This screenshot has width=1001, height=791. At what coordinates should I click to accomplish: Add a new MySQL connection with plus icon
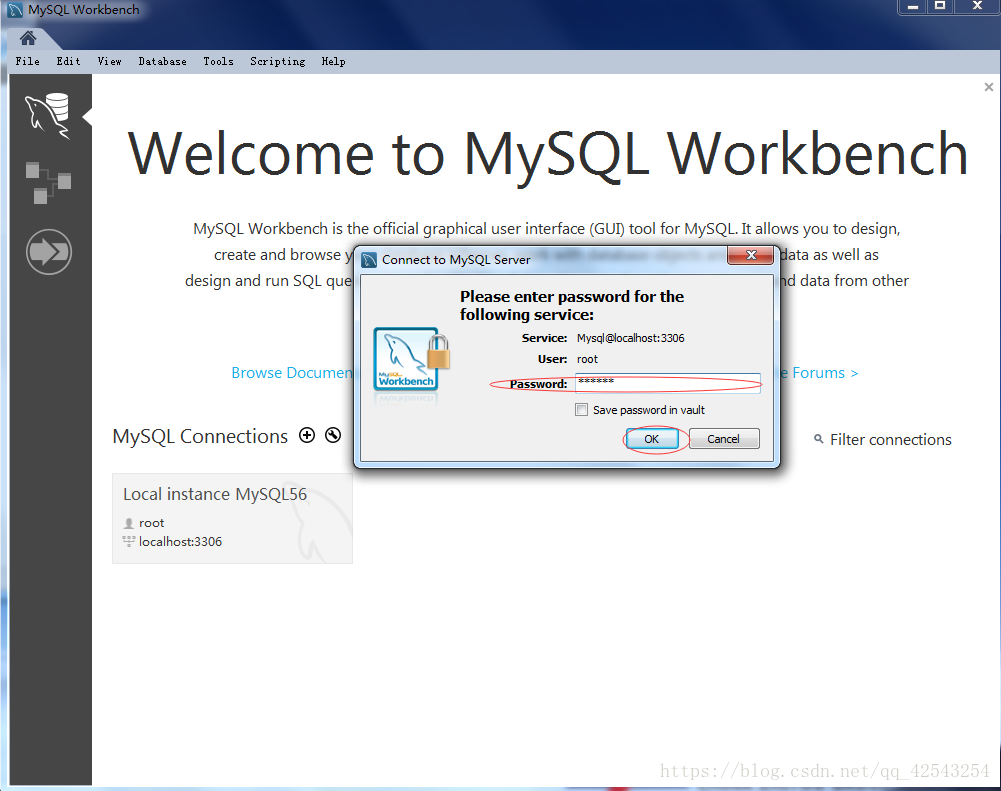(307, 435)
